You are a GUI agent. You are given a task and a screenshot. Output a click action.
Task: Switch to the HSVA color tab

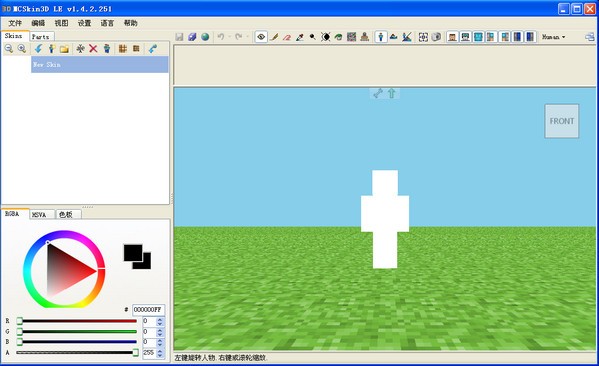[39, 215]
